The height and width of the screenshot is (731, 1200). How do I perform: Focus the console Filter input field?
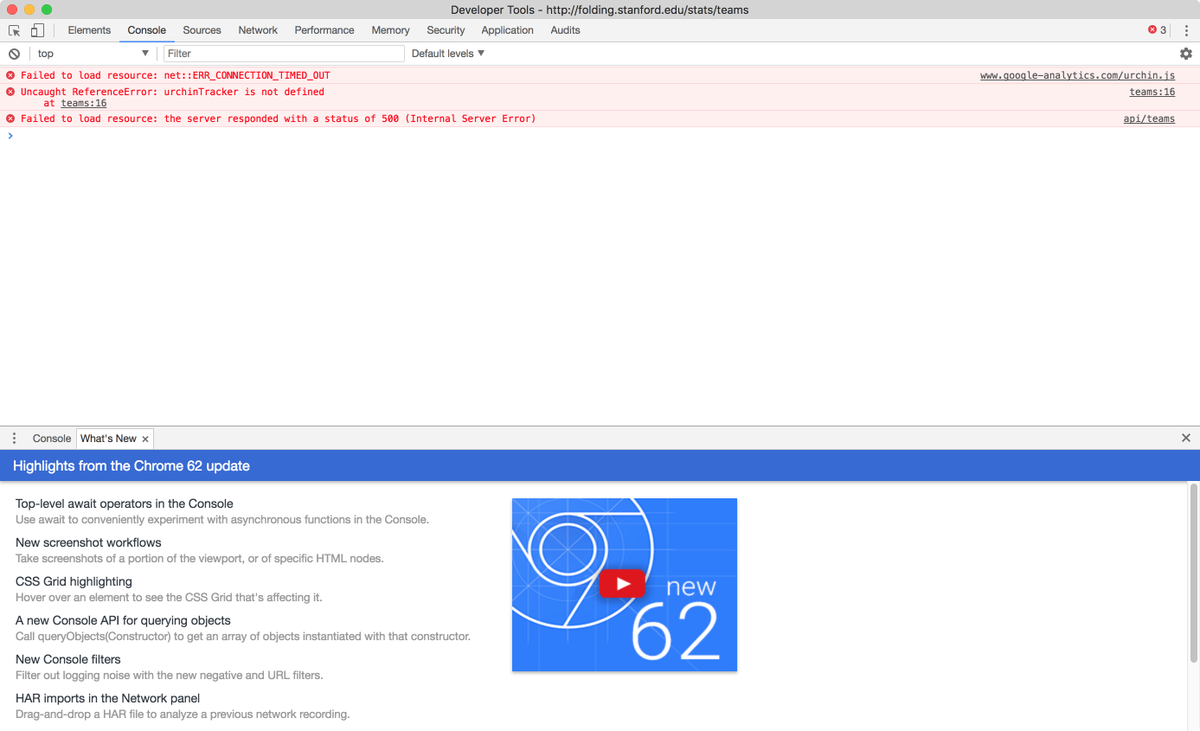tap(284, 53)
